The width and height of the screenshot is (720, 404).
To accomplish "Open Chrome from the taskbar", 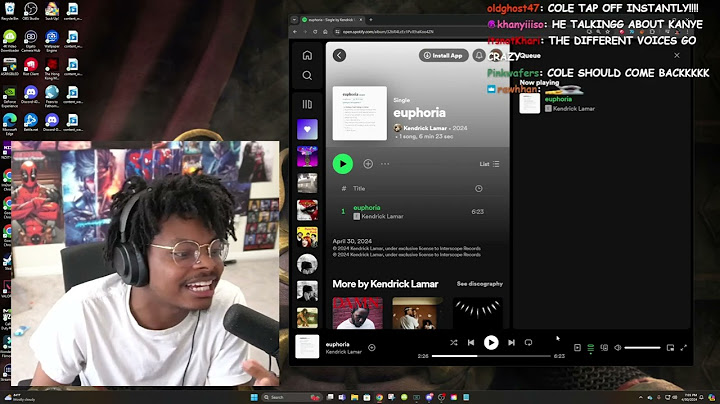I will 379,397.
